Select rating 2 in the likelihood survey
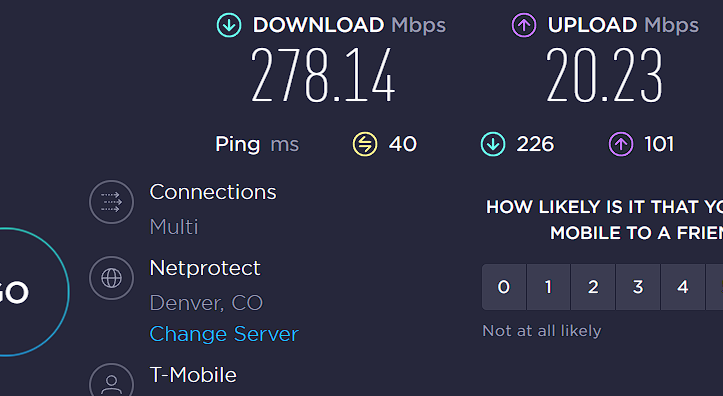Viewport: 723px width, 396px height. point(593,287)
